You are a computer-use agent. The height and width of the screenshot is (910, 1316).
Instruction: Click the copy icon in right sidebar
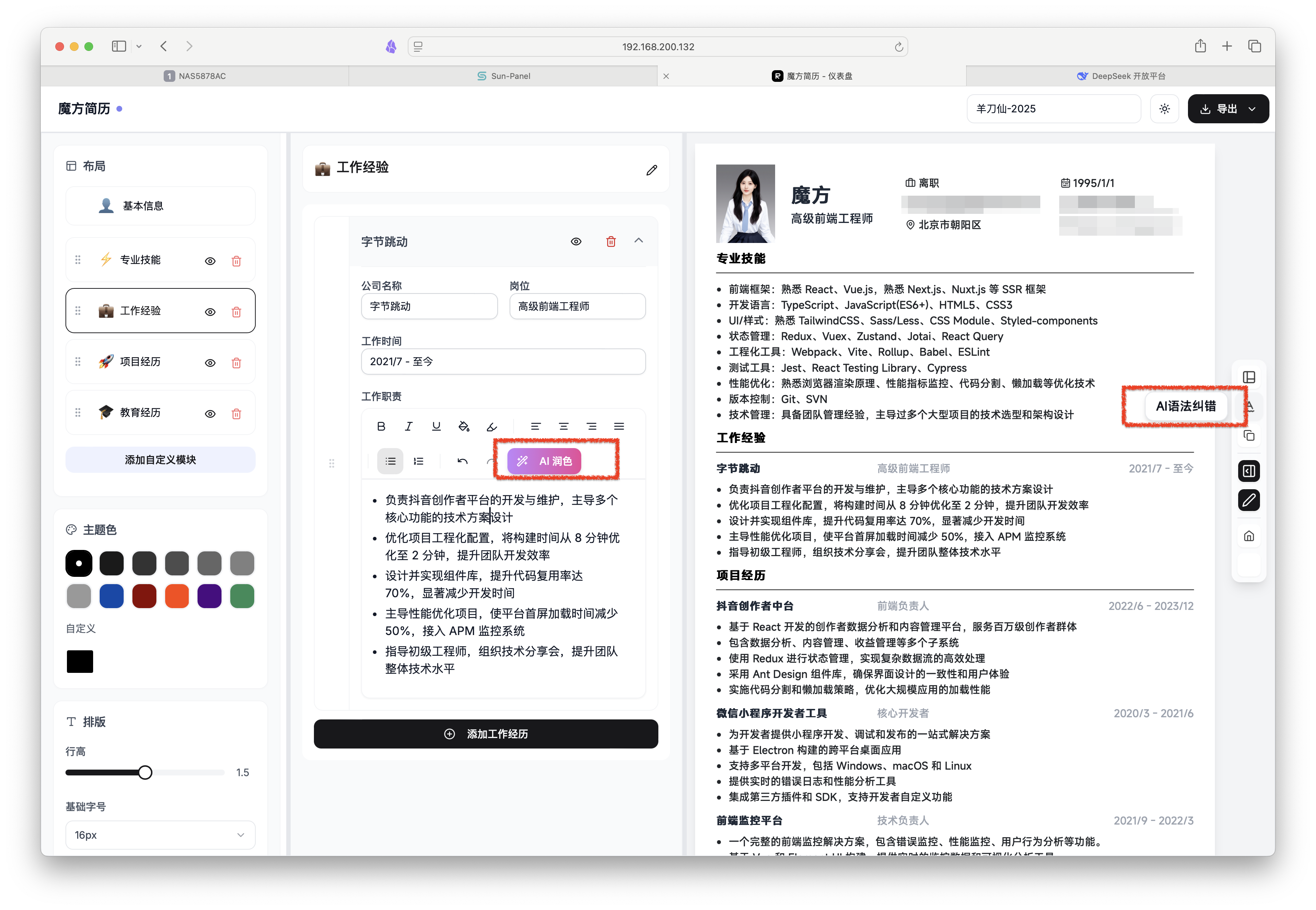[1249, 436]
